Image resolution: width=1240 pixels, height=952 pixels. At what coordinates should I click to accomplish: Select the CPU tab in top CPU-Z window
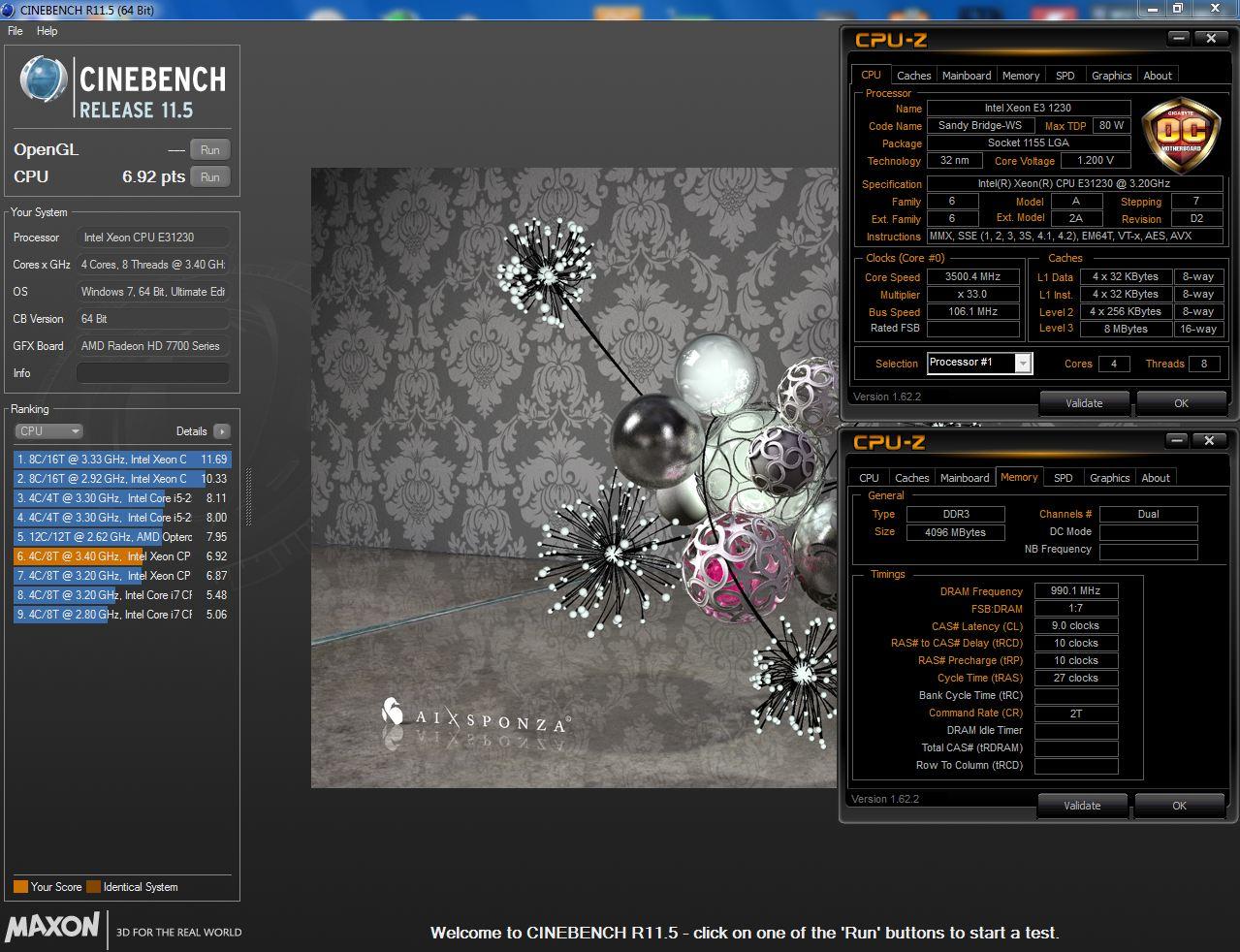871,75
